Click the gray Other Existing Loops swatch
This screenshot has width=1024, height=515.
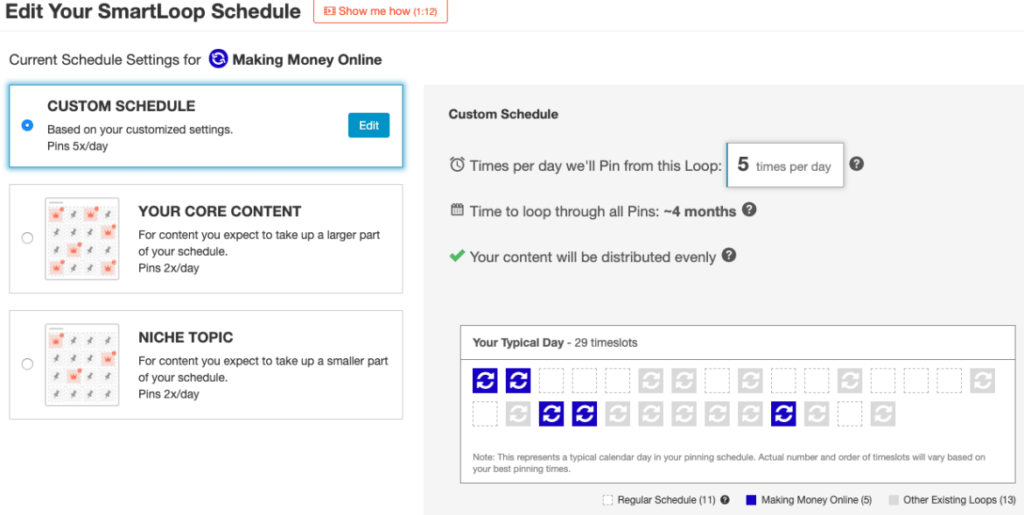[893, 500]
